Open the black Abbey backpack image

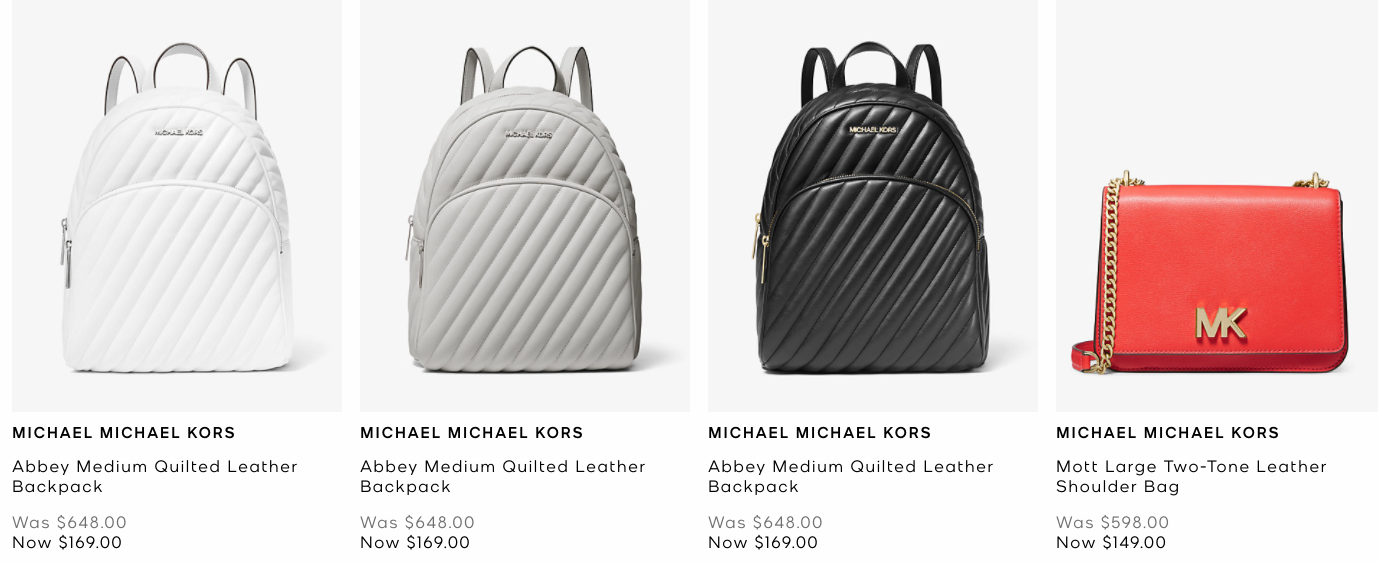tap(873, 206)
